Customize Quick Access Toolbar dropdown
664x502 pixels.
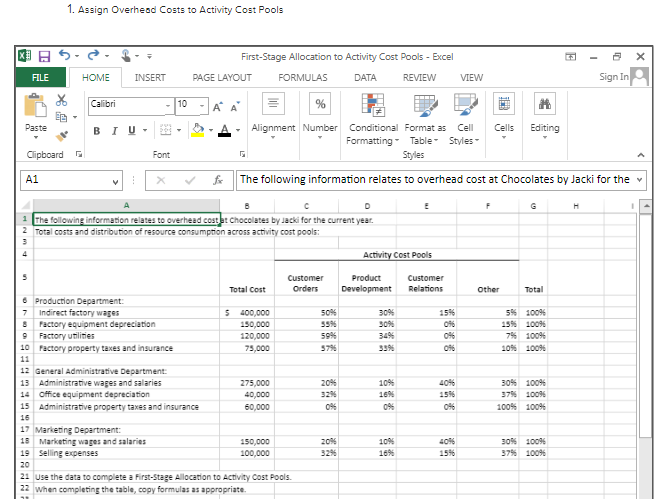click(149, 56)
